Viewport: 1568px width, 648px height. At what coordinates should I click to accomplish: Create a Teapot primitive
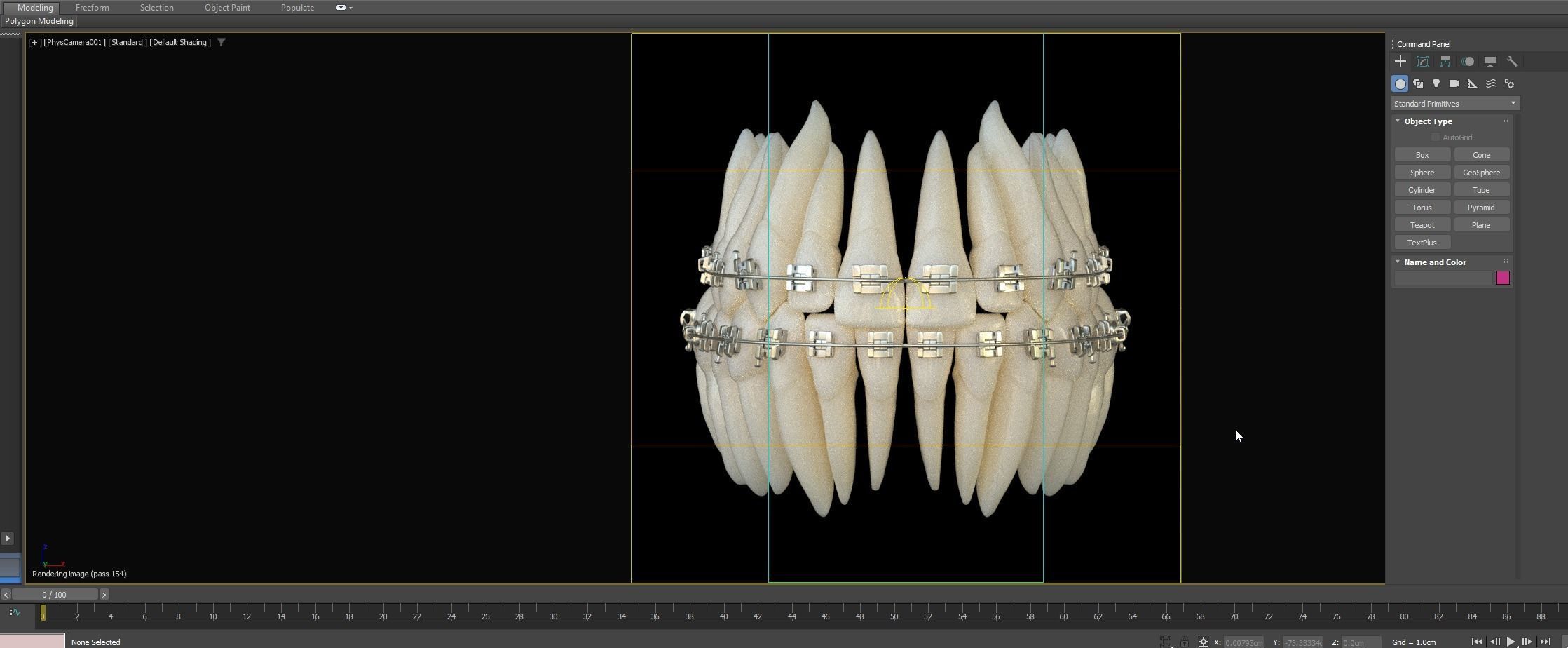pyautogui.click(x=1422, y=225)
